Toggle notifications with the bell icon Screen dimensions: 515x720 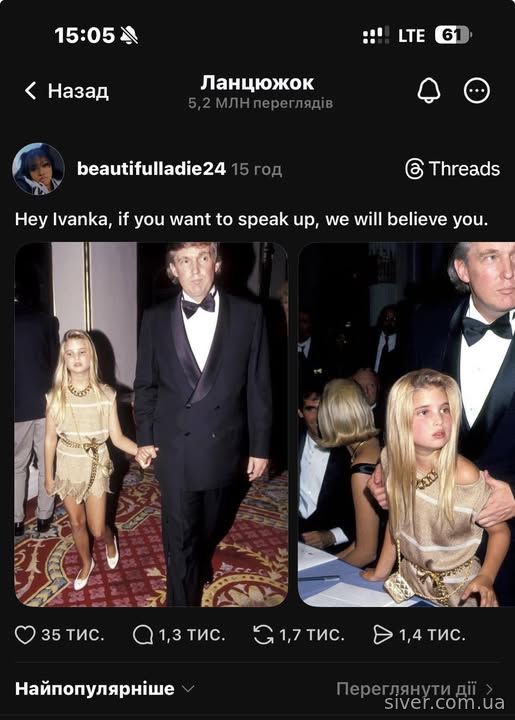click(x=429, y=90)
